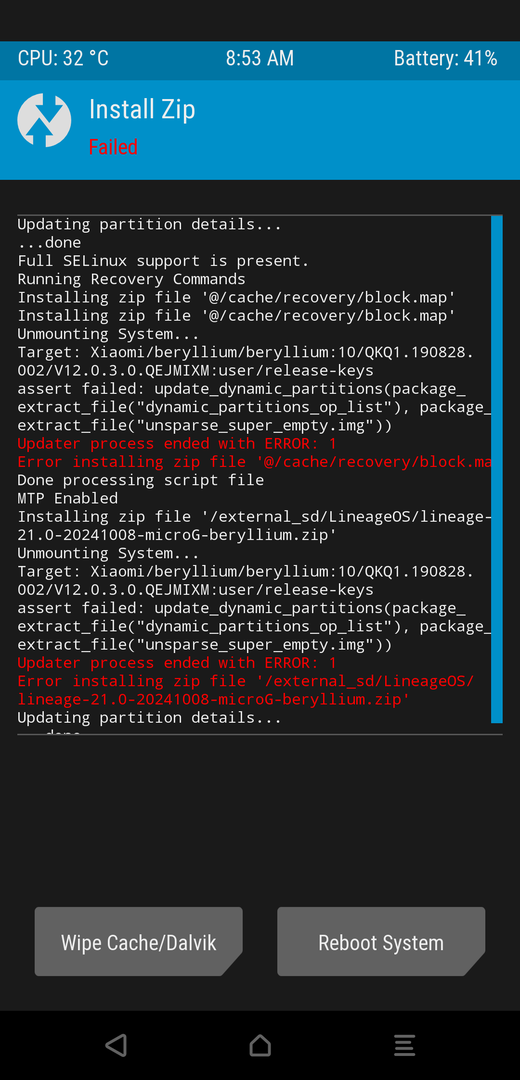Screen dimensions: 520x1080
Task: Click the blue log scrollbar
Action: pos(497,469)
